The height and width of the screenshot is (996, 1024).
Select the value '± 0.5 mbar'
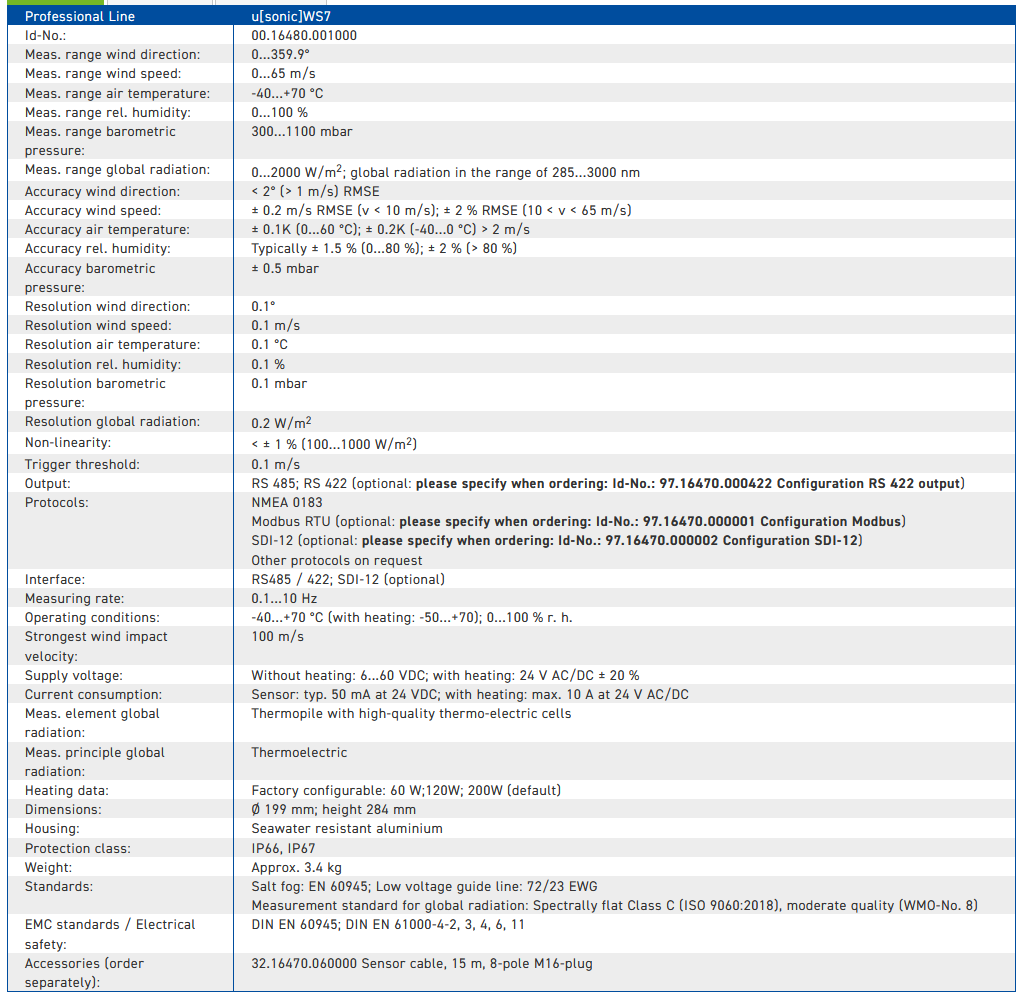tap(285, 268)
